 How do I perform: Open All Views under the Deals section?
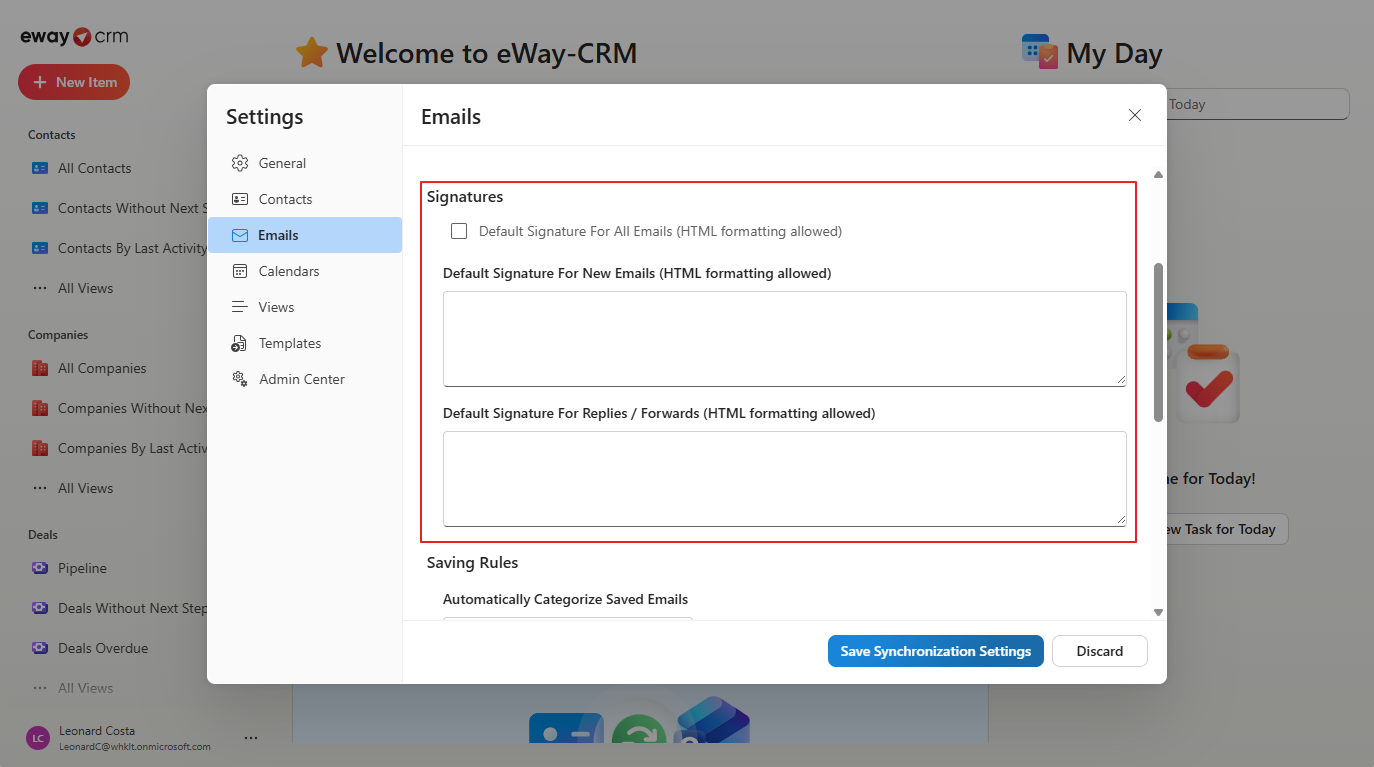[x=85, y=688]
